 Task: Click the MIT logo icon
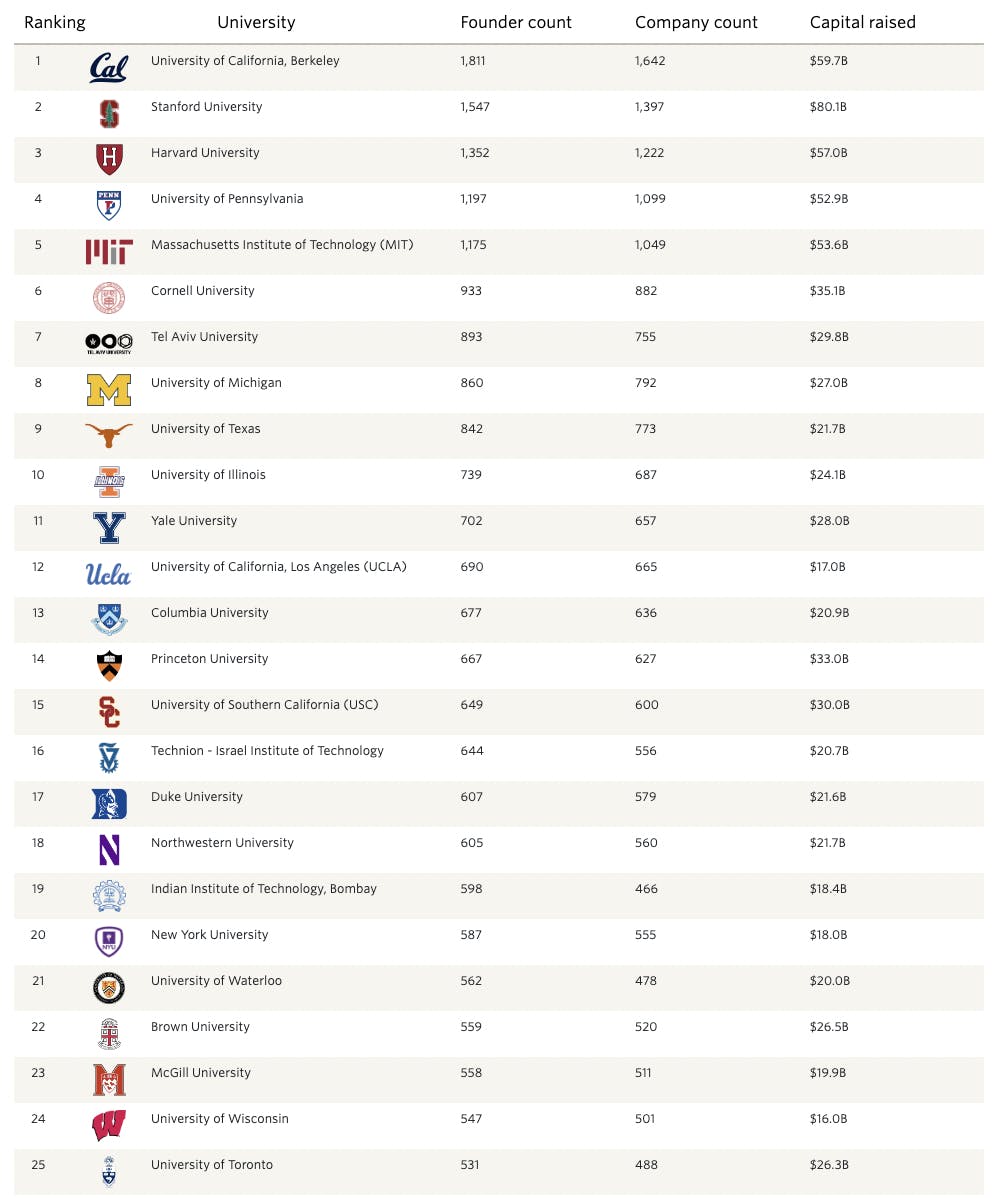(108, 252)
